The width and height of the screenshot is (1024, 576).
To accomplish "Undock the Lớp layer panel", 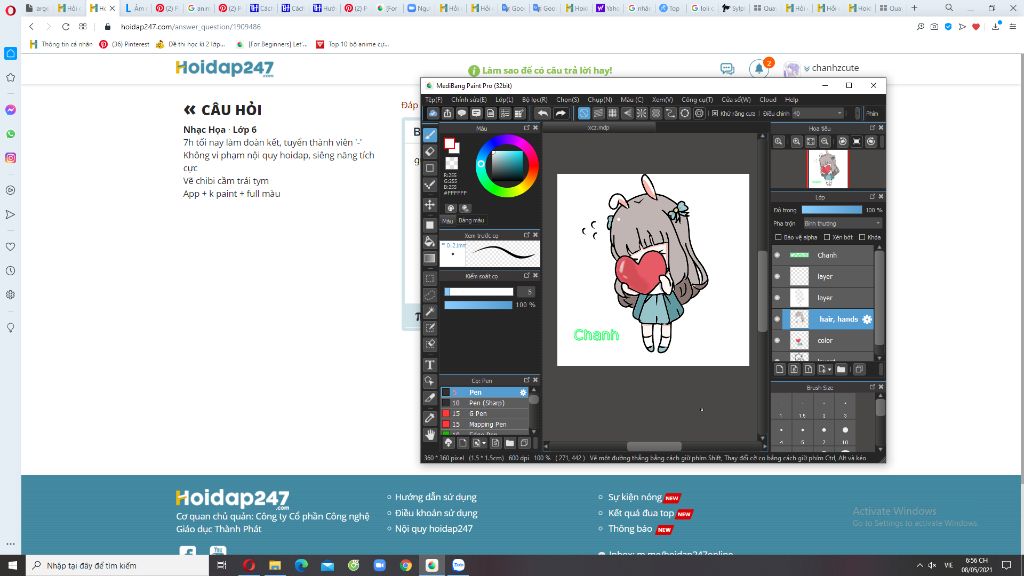I will (872, 197).
